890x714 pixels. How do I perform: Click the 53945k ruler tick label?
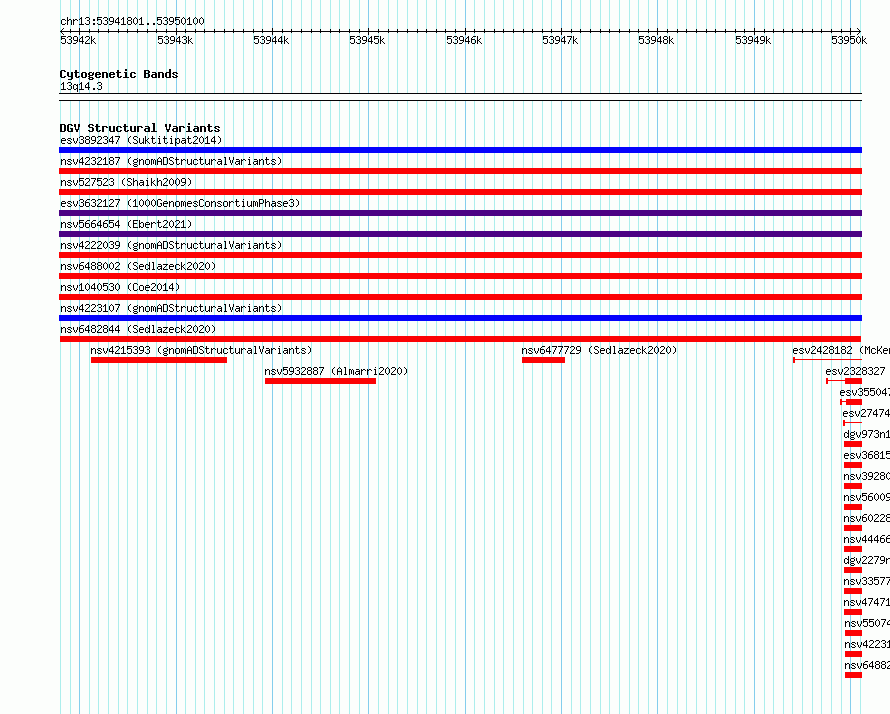(367, 40)
